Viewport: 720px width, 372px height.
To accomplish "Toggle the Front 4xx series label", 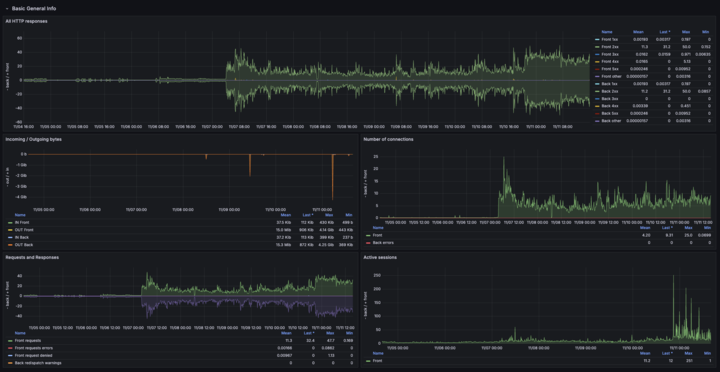I will (610, 62).
